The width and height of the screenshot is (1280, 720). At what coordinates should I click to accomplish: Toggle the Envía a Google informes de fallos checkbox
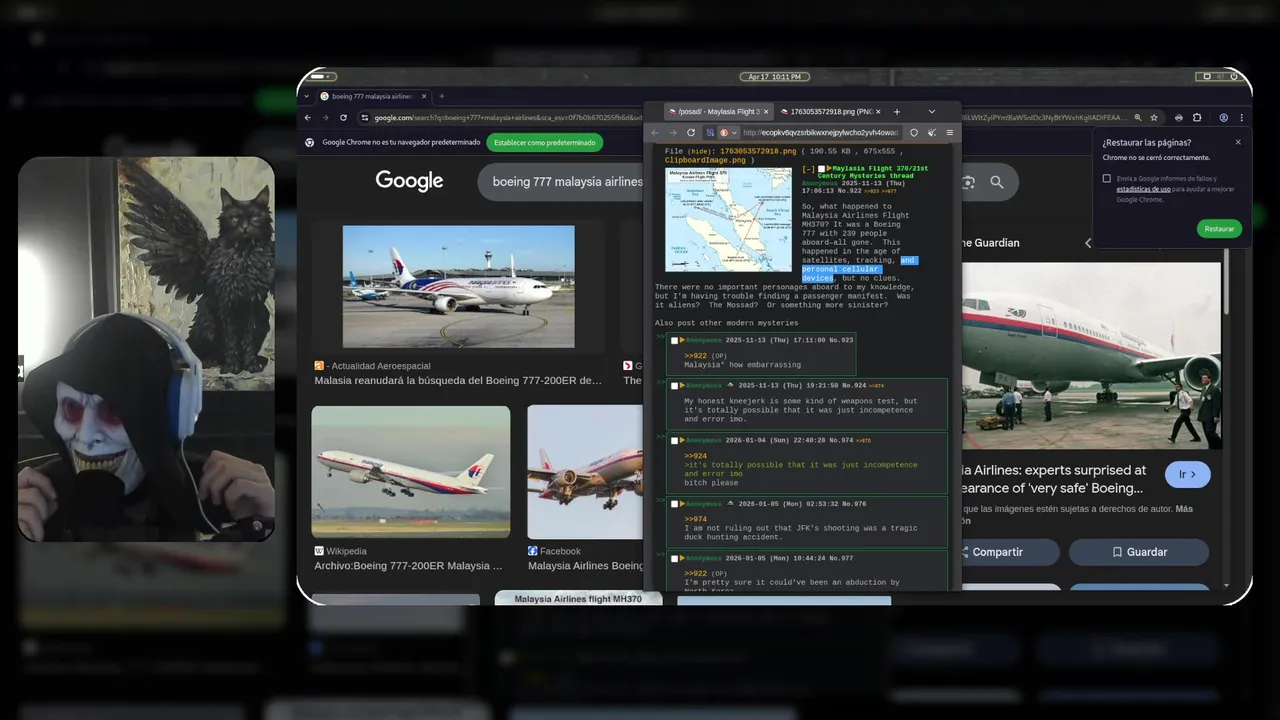pyautogui.click(x=1106, y=179)
